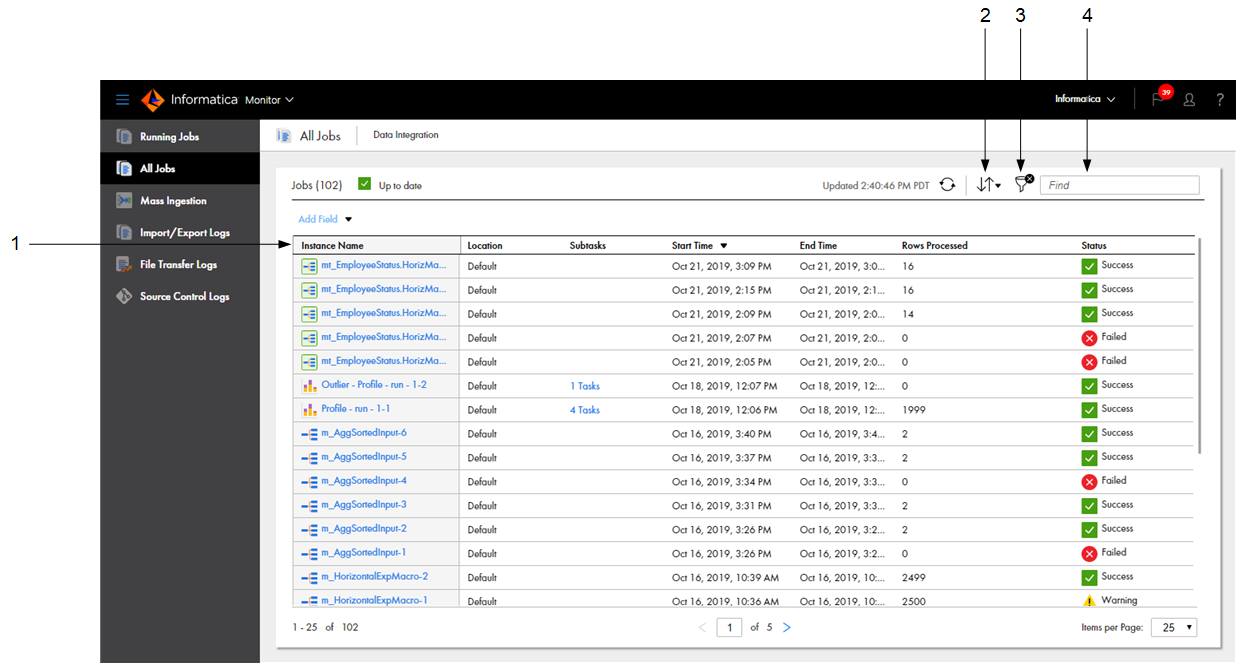
Task: Open the Add Field dropdown
Action: point(325,219)
